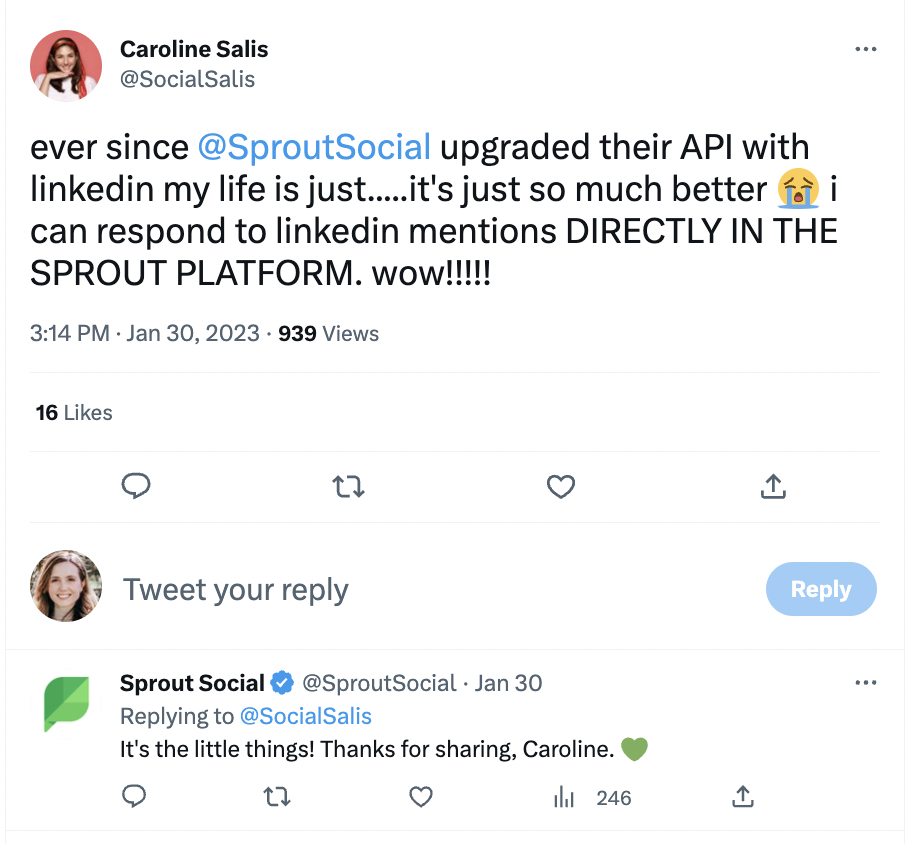The width and height of the screenshot is (906, 844).
Task: Share the Sprout Social reply
Action: coord(742,797)
